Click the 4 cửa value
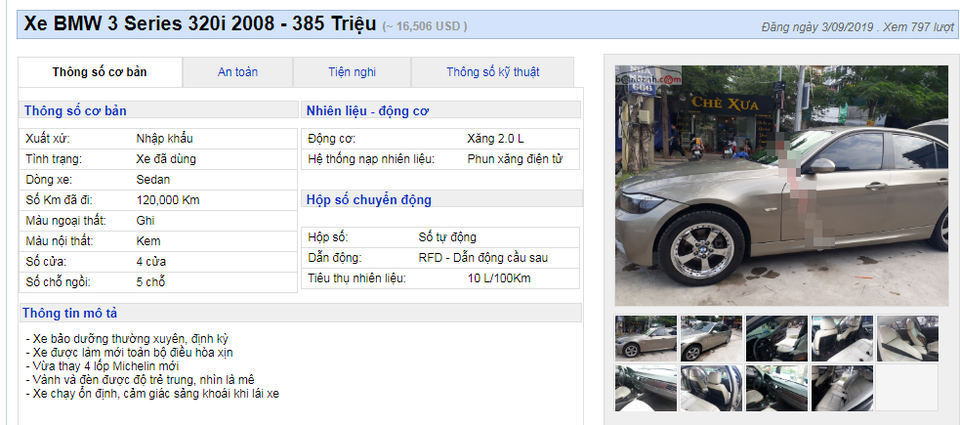Viewport: 960px width, 425px height. pyautogui.click(x=151, y=261)
